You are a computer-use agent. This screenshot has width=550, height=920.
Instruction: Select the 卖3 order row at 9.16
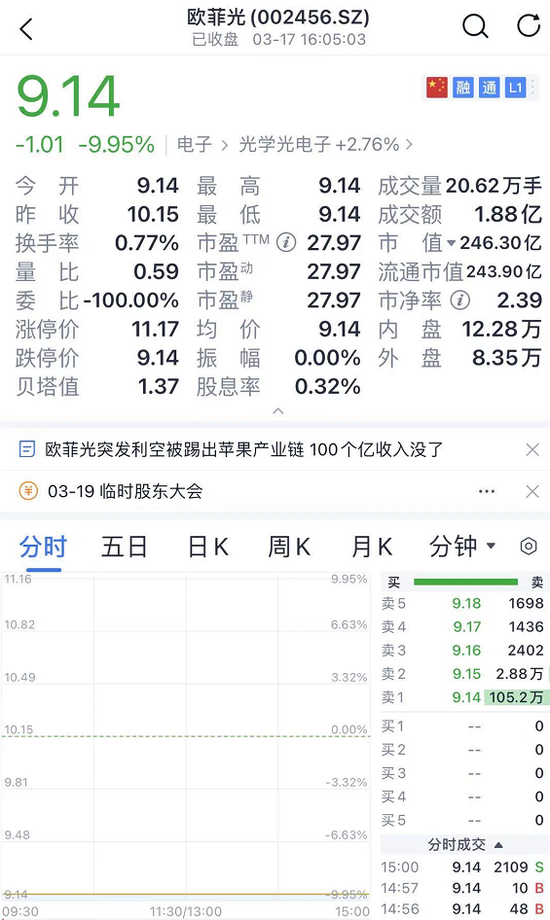click(464, 650)
